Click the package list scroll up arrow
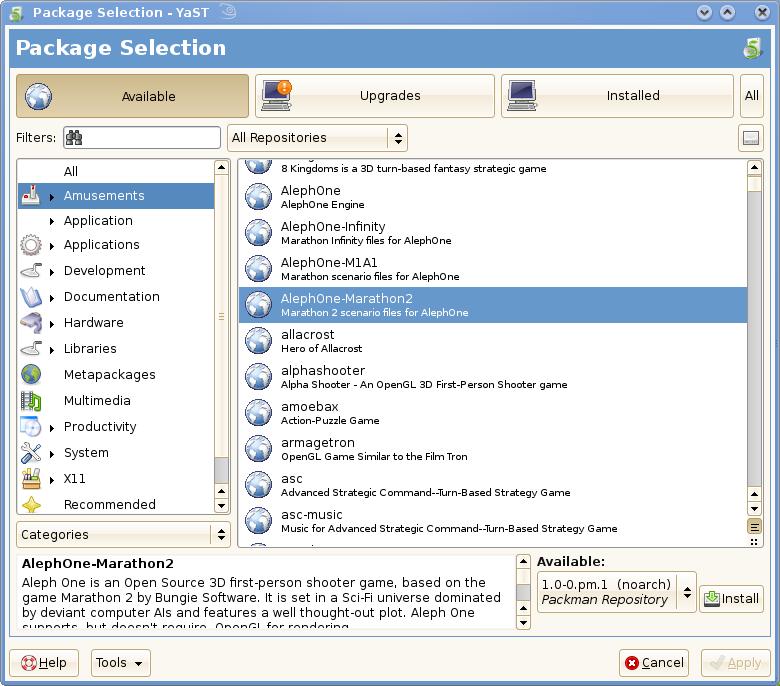Image resolution: width=780 pixels, height=686 pixels. [754, 168]
